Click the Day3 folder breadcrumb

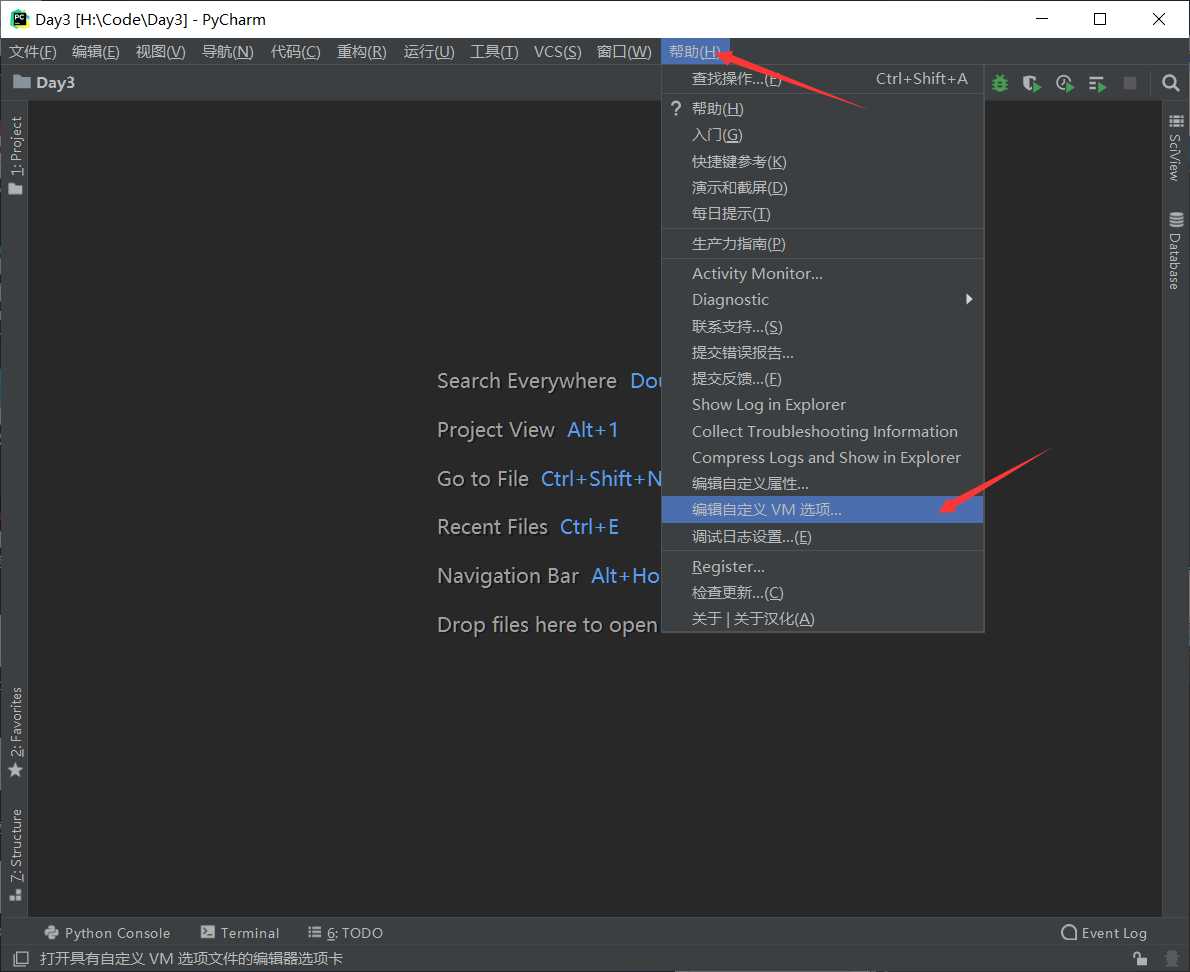(x=44, y=82)
